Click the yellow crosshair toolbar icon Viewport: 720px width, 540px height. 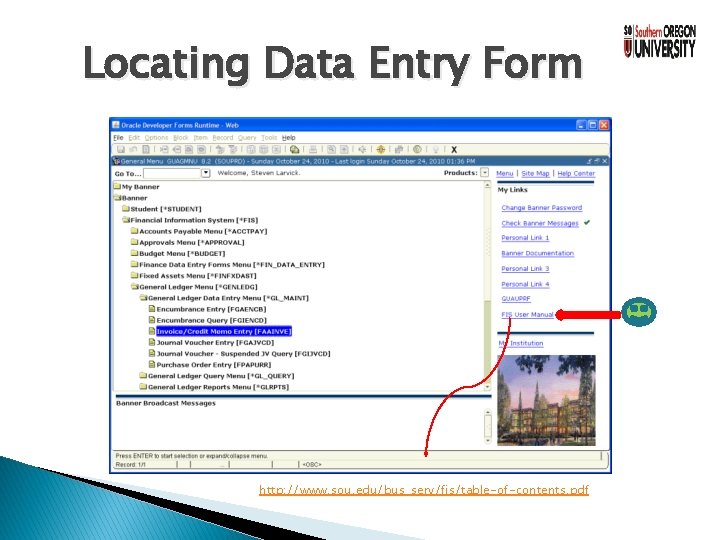click(x=380, y=149)
